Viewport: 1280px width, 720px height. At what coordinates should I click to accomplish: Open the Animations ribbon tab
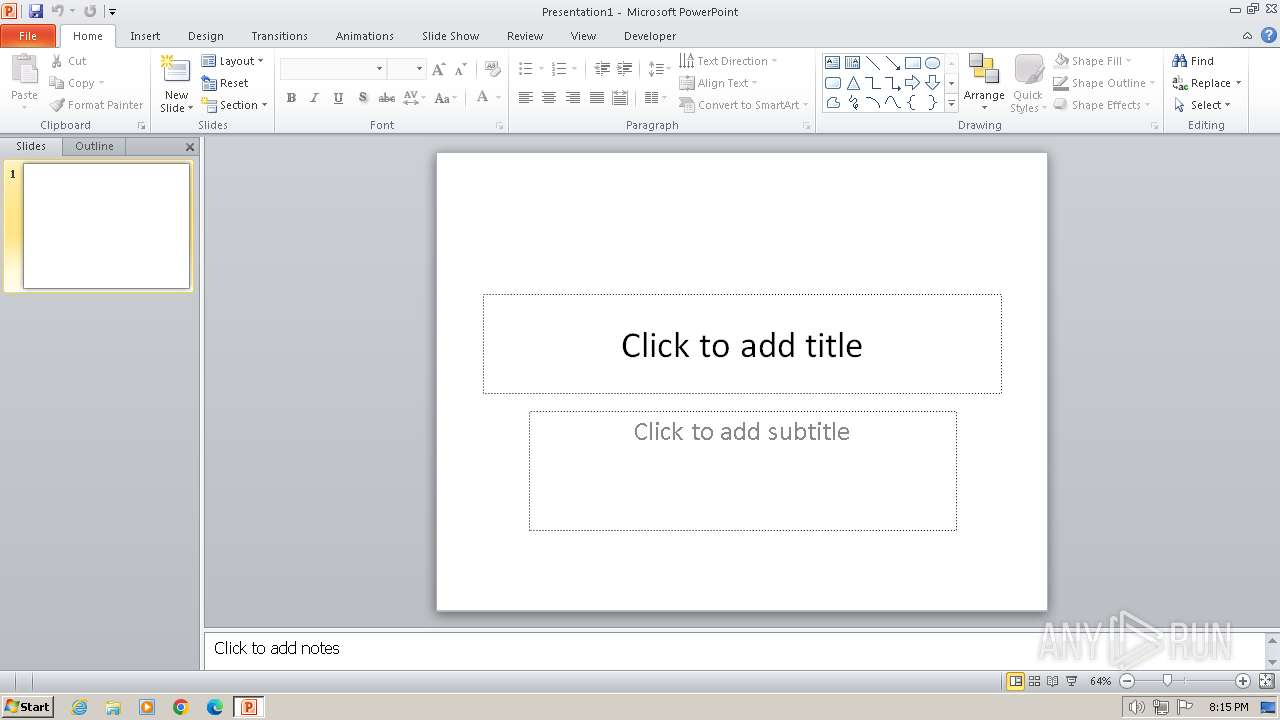pyautogui.click(x=365, y=36)
